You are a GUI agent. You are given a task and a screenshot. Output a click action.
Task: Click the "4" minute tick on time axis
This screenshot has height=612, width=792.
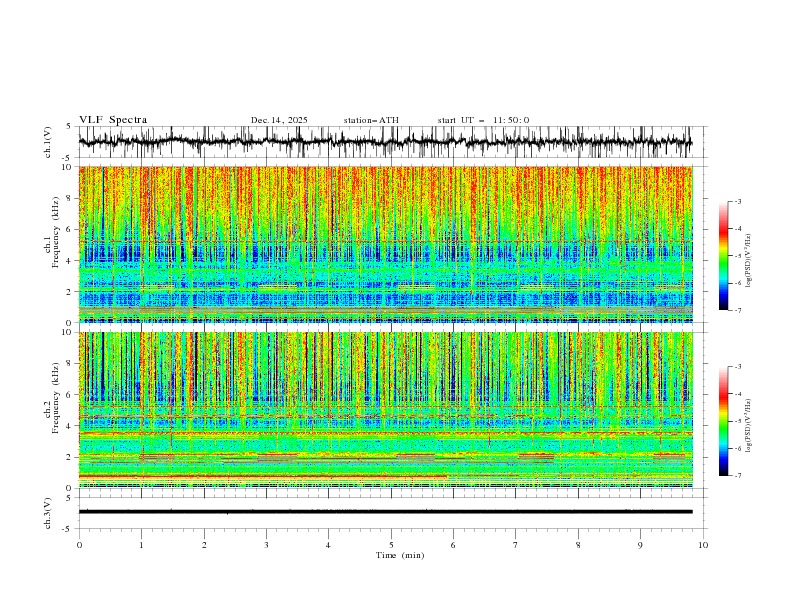coord(328,545)
